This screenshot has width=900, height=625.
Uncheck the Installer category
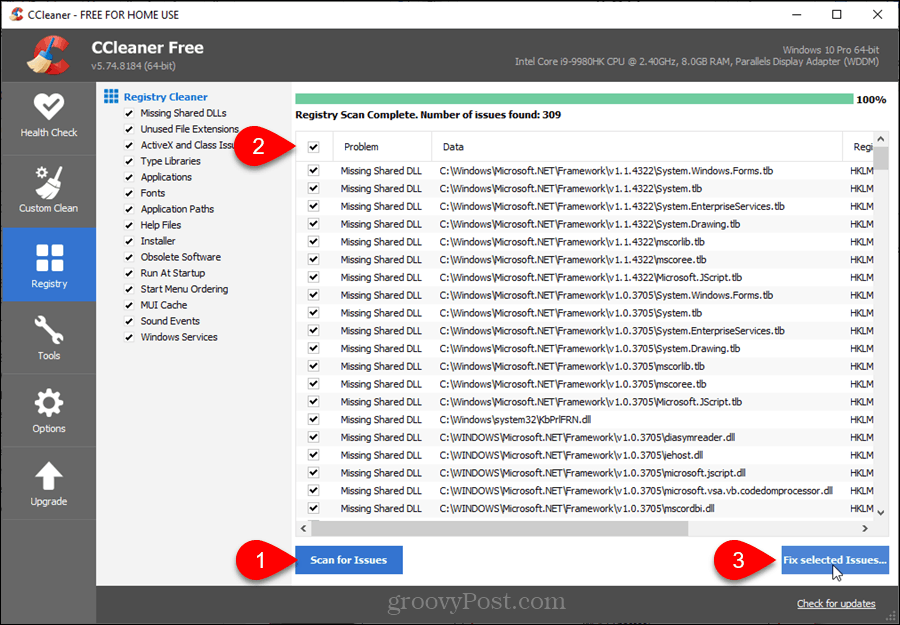coord(129,242)
